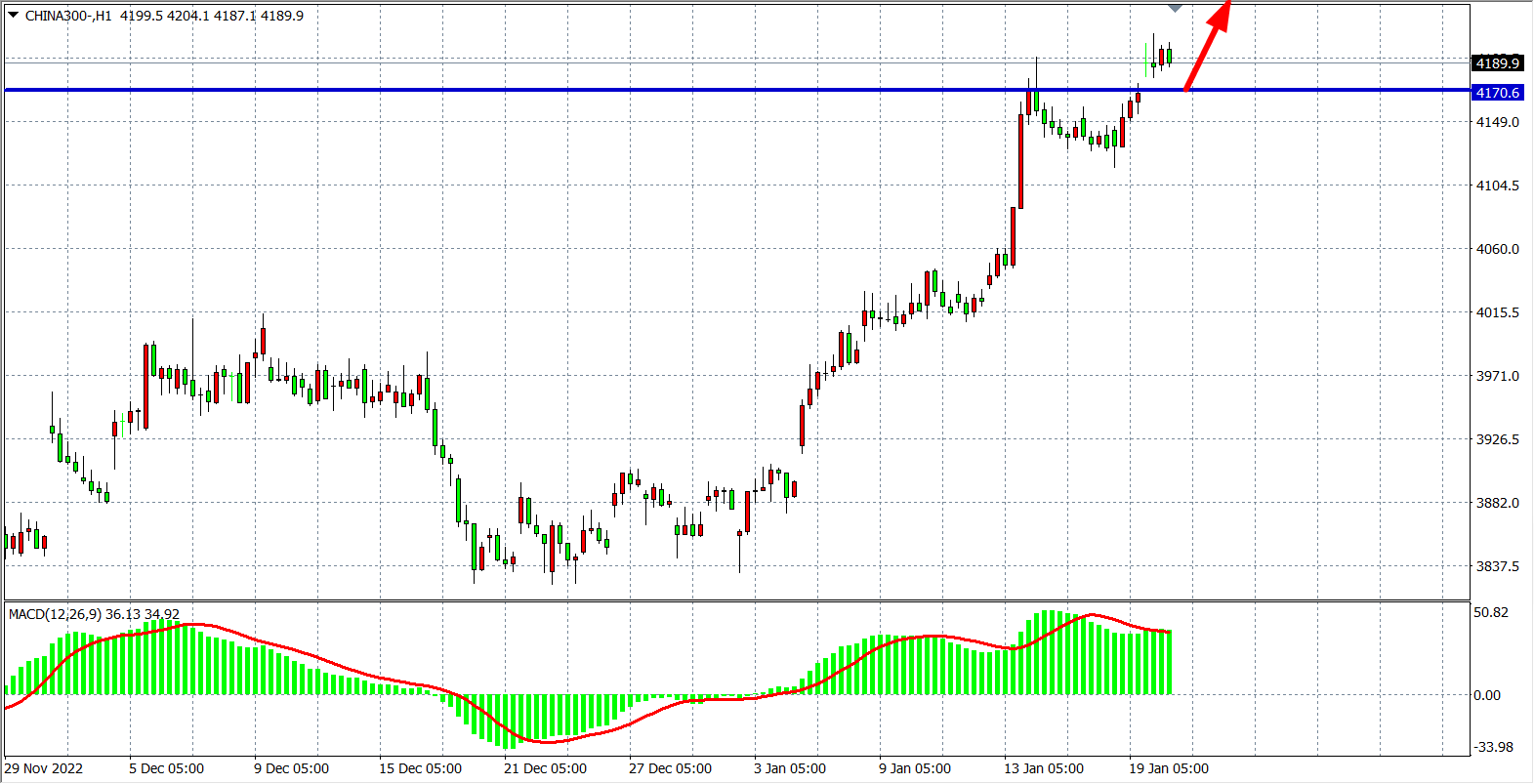Click the gray chart shift triangle marker
The image size is (1534, 784).
tap(1176, 8)
